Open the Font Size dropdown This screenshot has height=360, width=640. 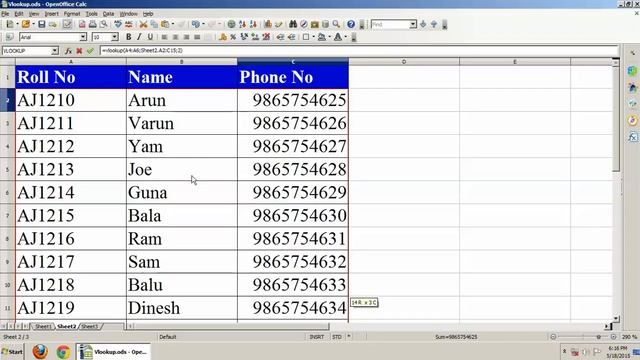tap(115, 37)
